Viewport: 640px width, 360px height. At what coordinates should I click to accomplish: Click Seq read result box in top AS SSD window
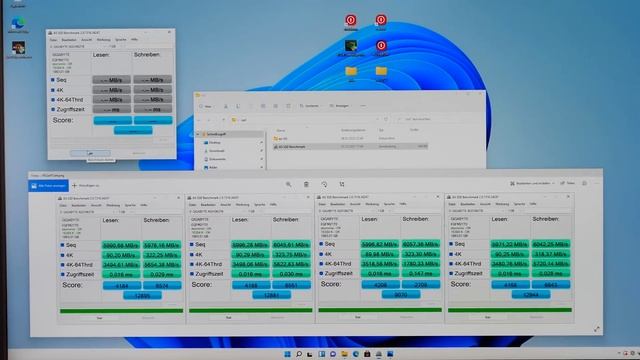tap(111, 80)
